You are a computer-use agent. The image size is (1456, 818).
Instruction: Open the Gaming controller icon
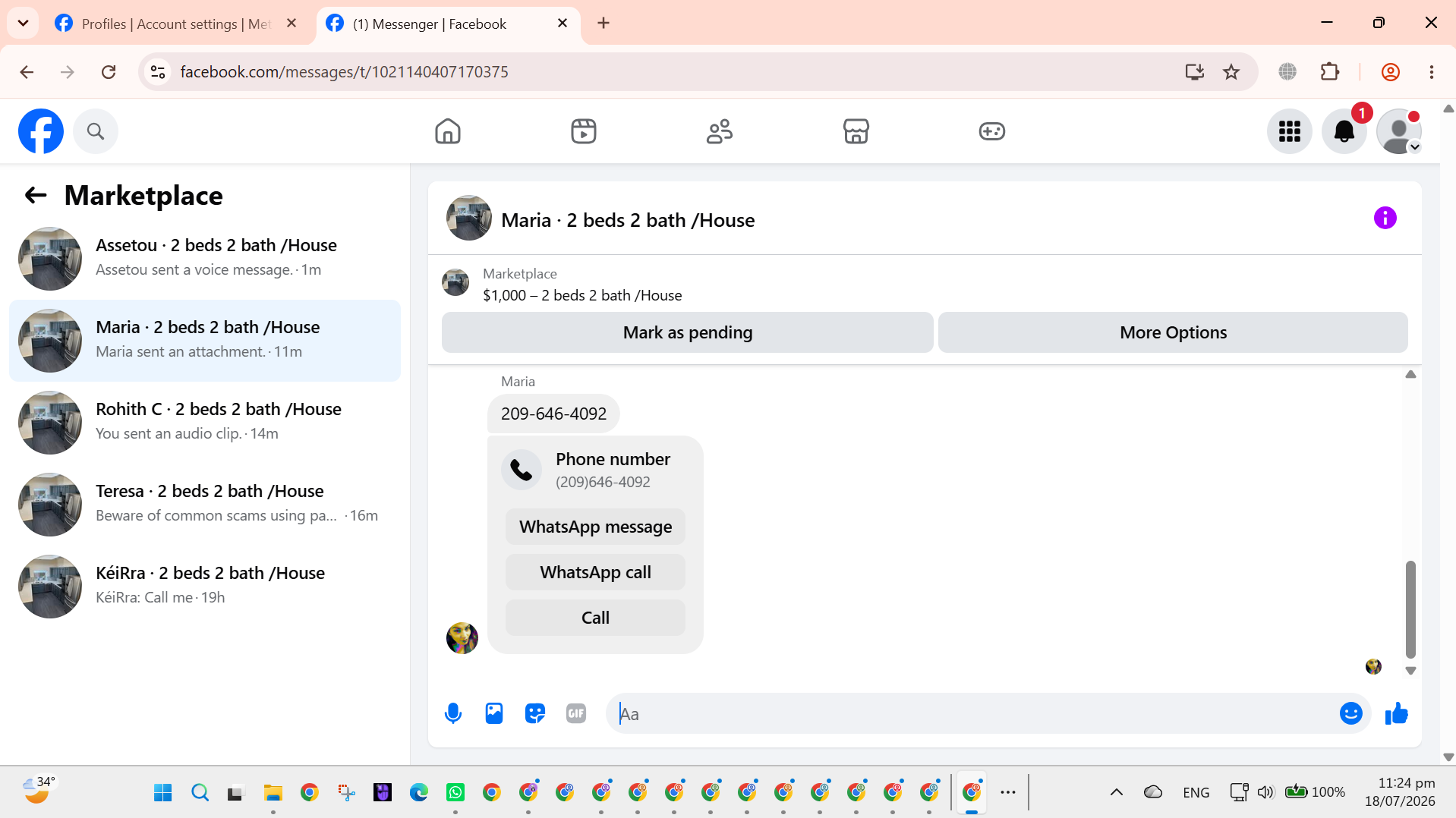coord(991,131)
